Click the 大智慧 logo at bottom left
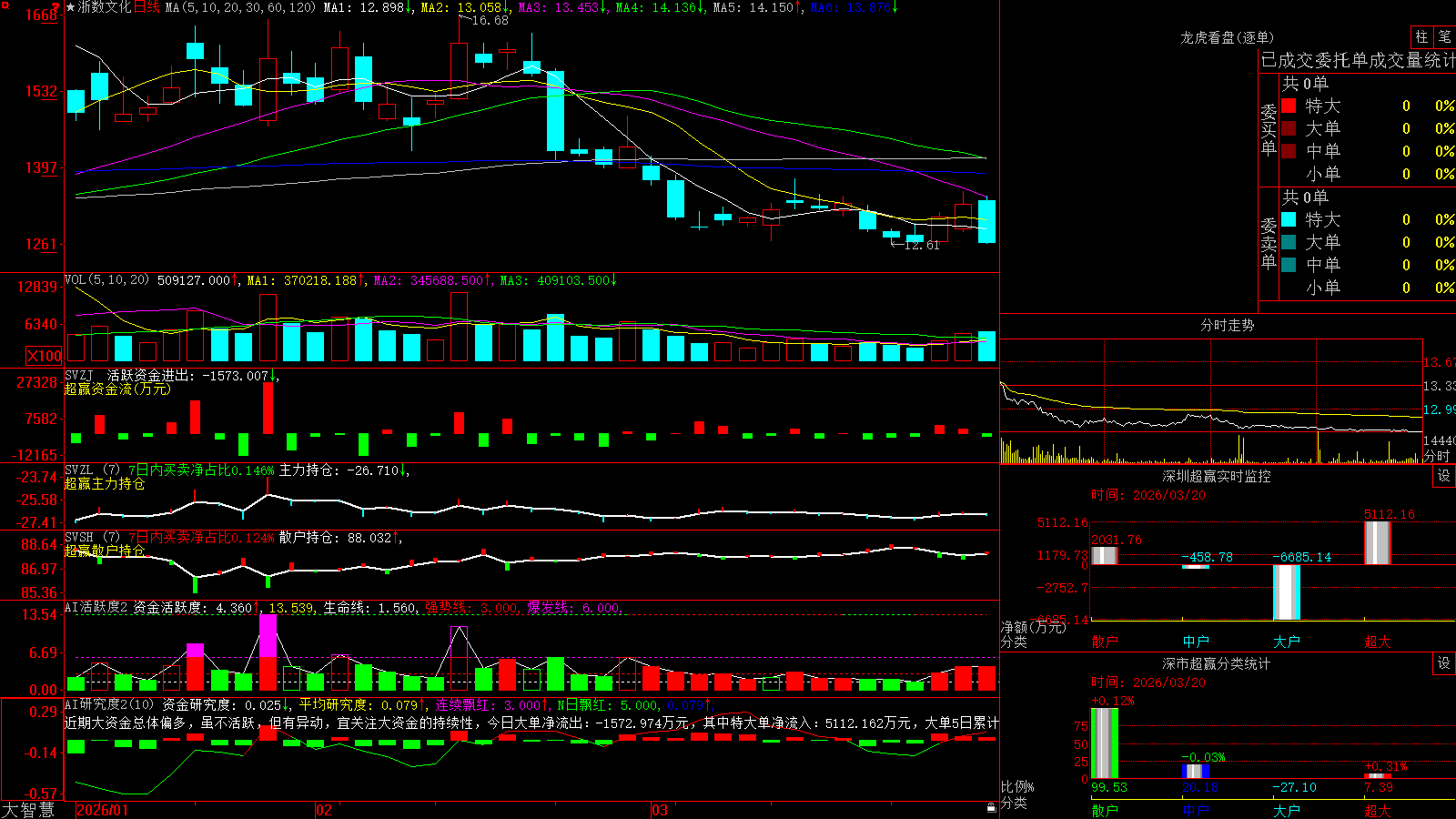1456x819 pixels. click(28, 810)
